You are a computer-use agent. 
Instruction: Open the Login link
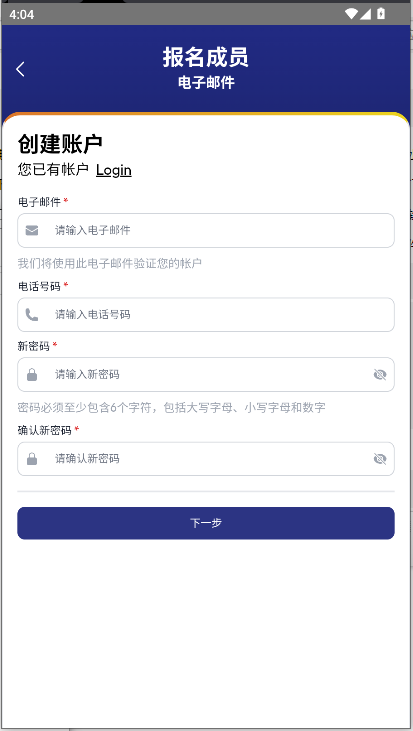point(114,170)
